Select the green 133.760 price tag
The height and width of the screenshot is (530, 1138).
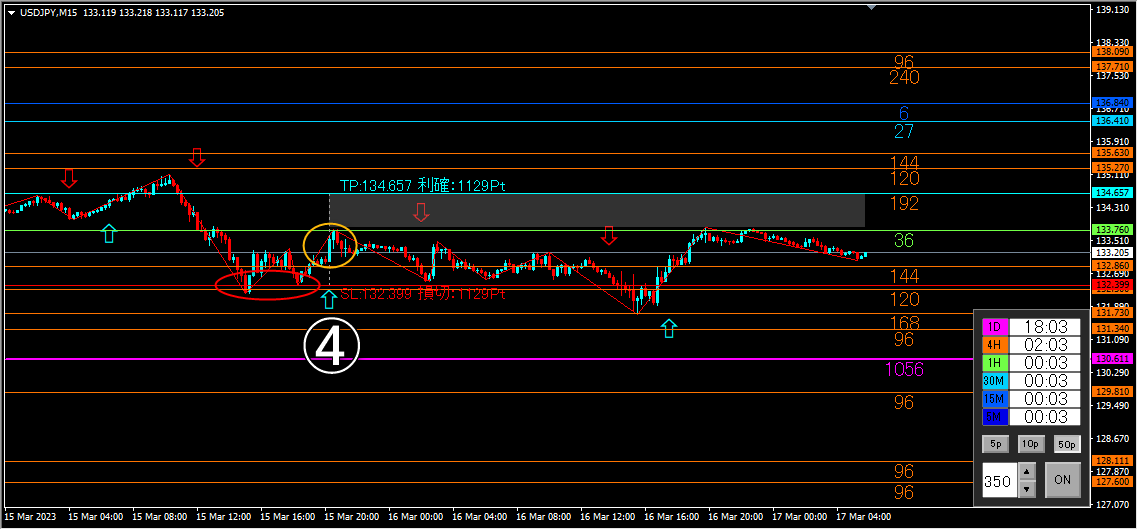point(1112,230)
